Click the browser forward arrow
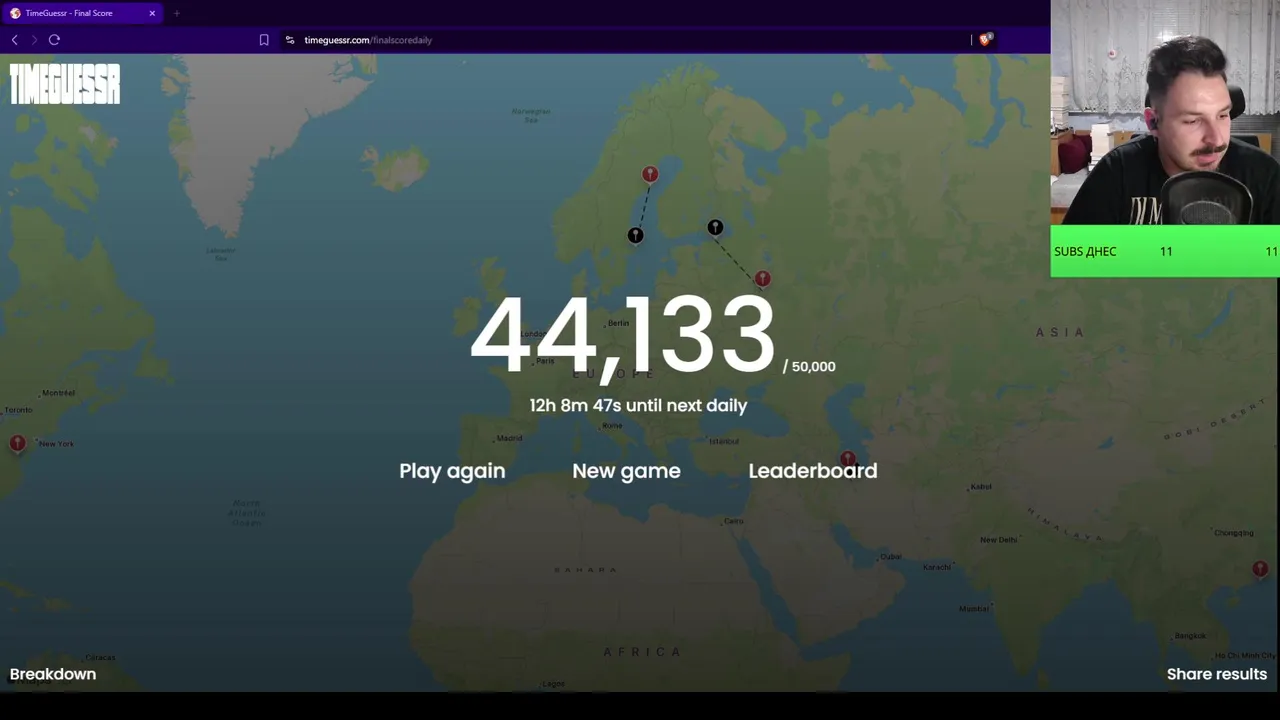This screenshot has height=720, width=1280. pyautogui.click(x=34, y=40)
